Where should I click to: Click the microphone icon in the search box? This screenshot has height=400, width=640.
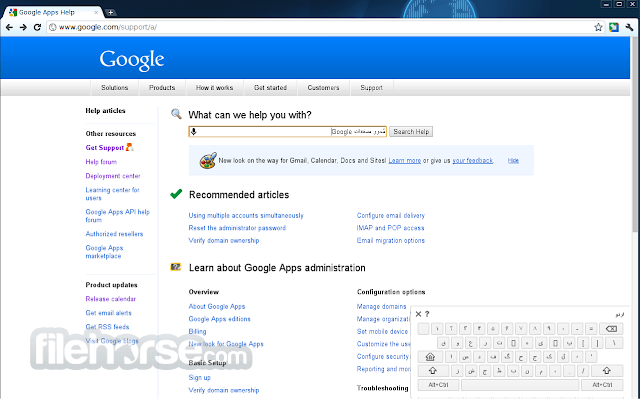click(x=194, y=131)
